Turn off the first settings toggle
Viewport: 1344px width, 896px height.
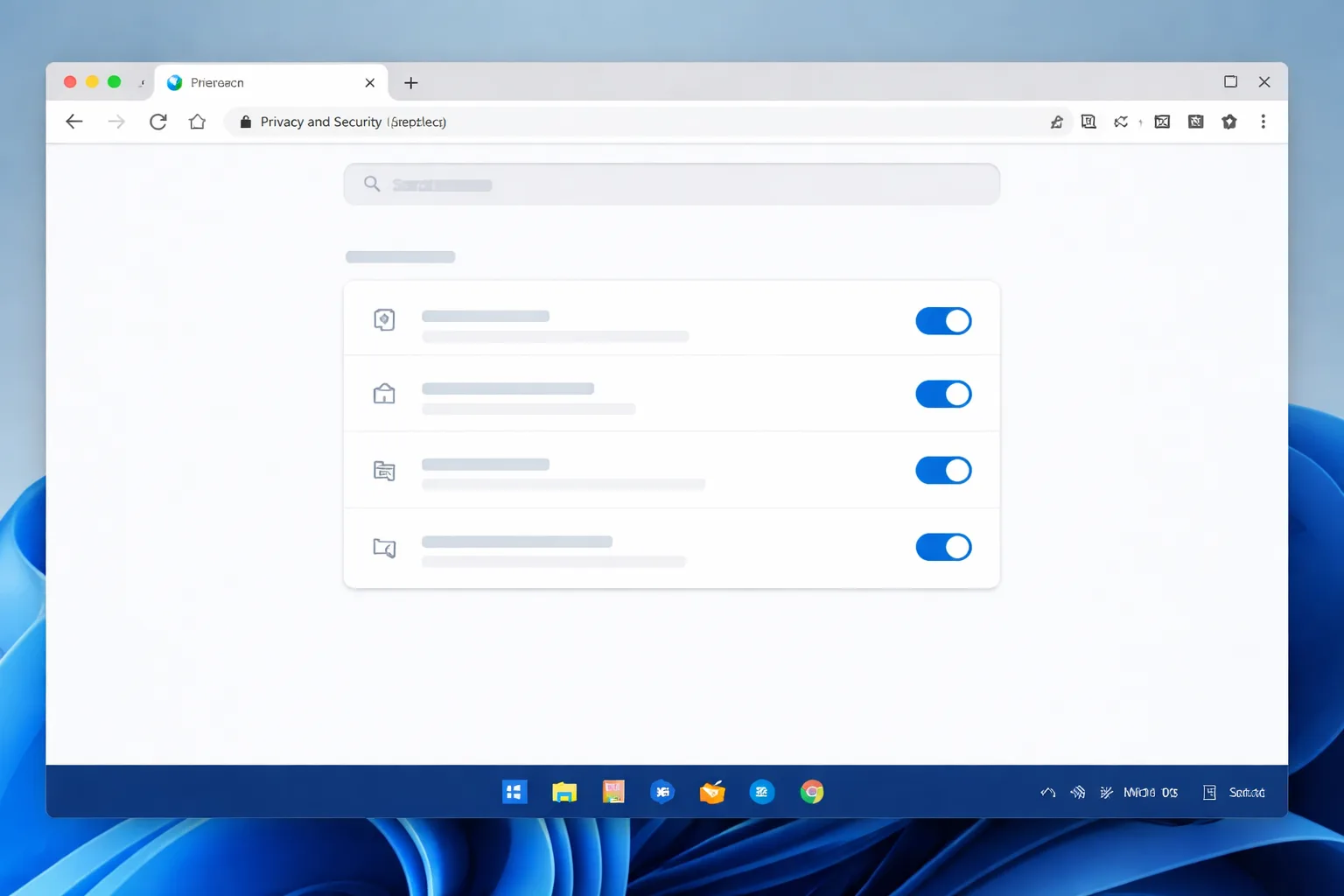click(x=943, y=321)
